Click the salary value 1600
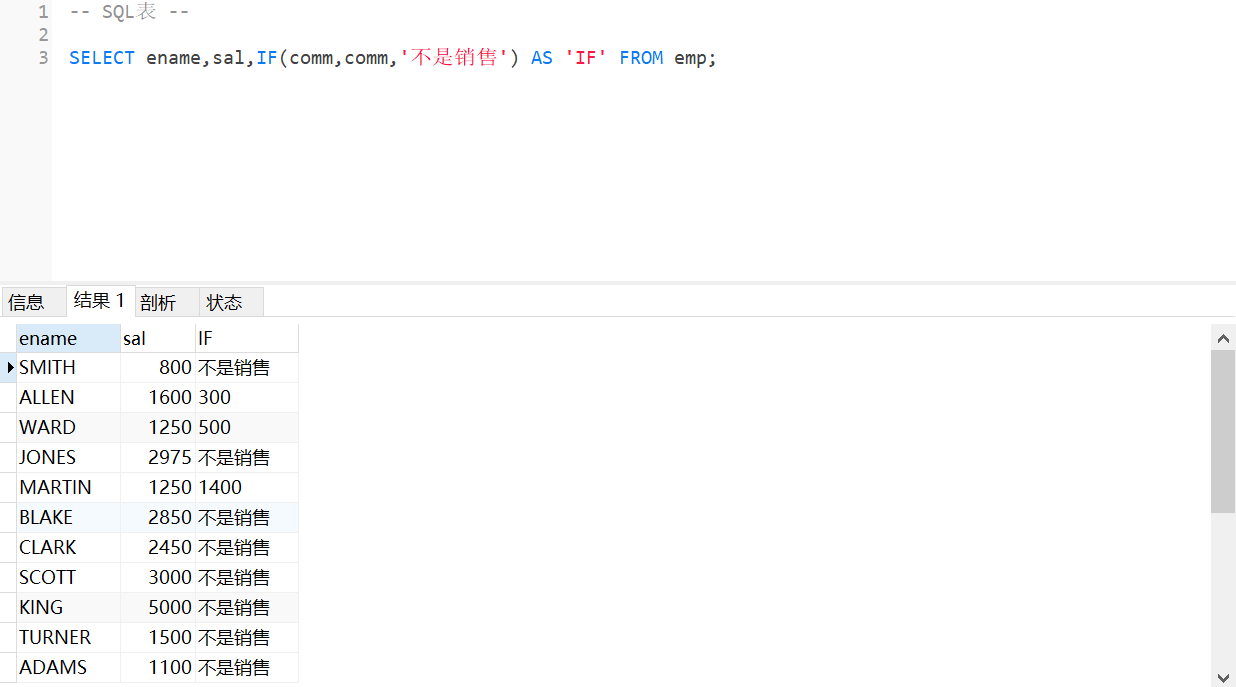1236x687 pixels. click(x=158, y=398)
